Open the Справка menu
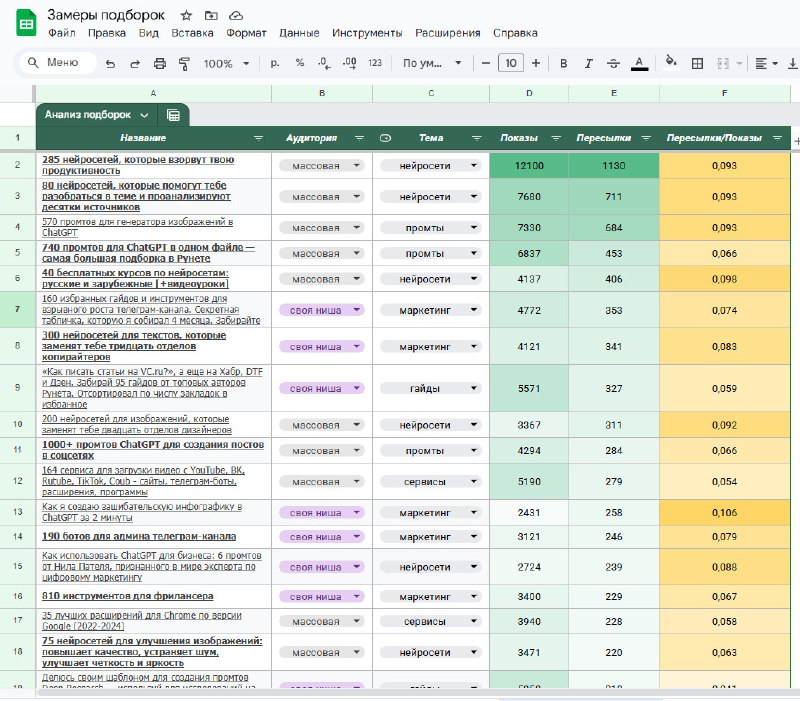Image resolution: width=800 pixels, height=701 pixels. pyautogui.click(x=515, y=33)
